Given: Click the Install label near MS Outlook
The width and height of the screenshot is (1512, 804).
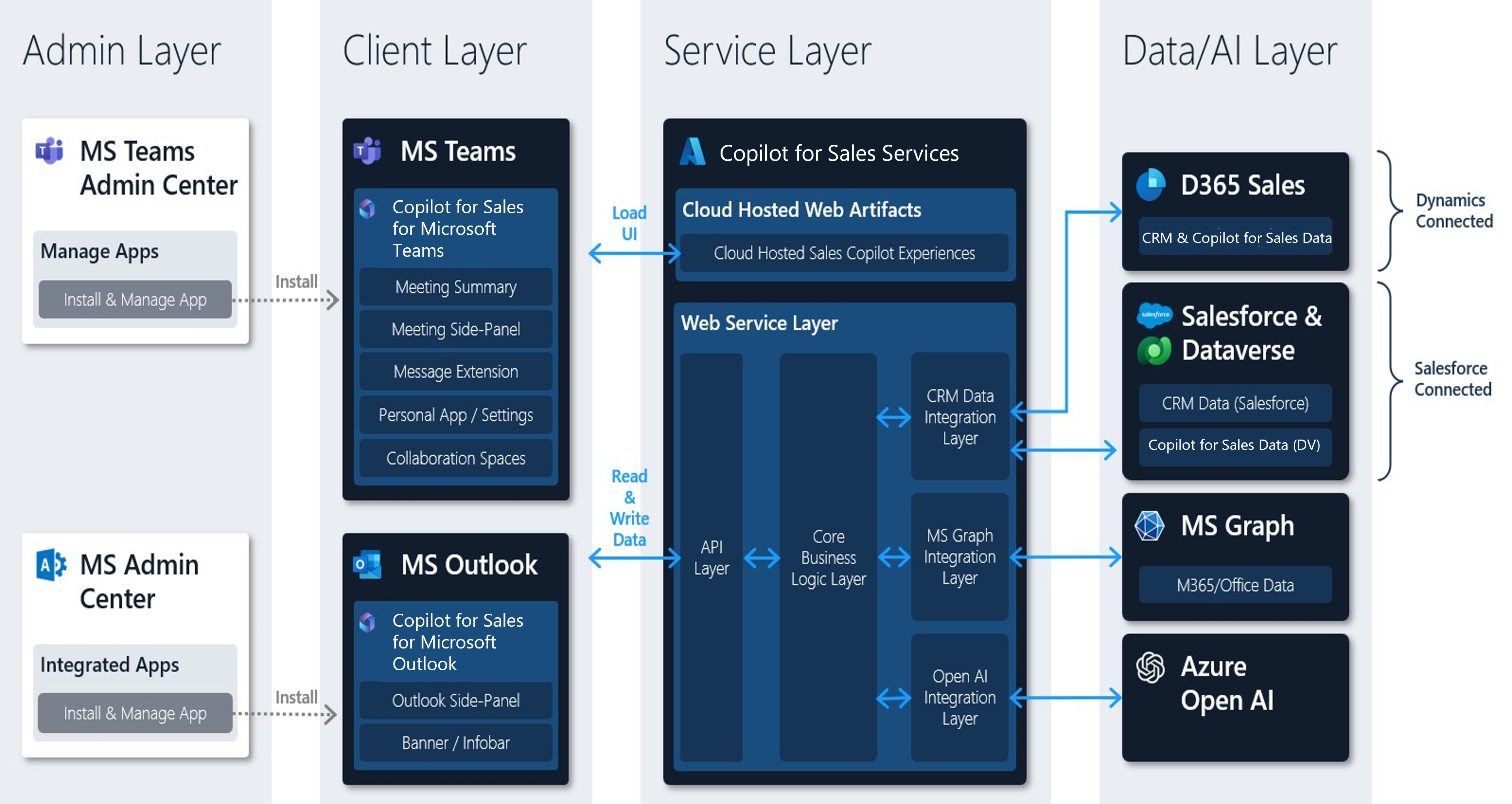Looking at the screenshot, I should [x=296, y=697].
